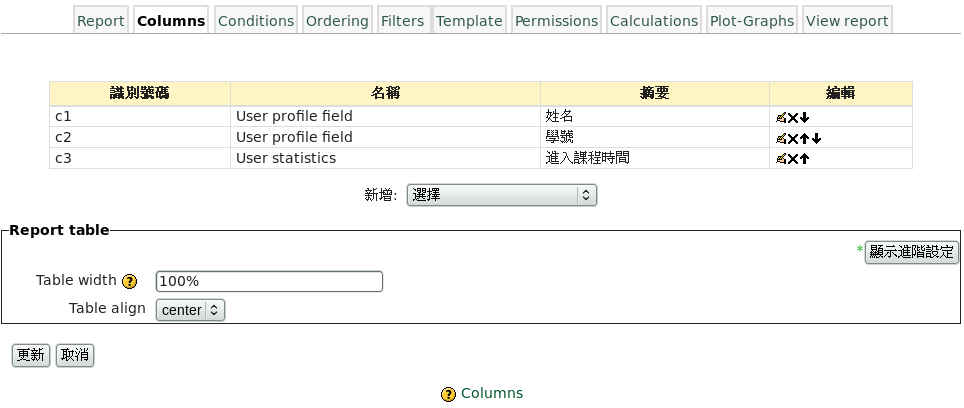The image size is (964, 408).
Task: Switch to the Conditions tab
Action: click(x=256, y=21)
